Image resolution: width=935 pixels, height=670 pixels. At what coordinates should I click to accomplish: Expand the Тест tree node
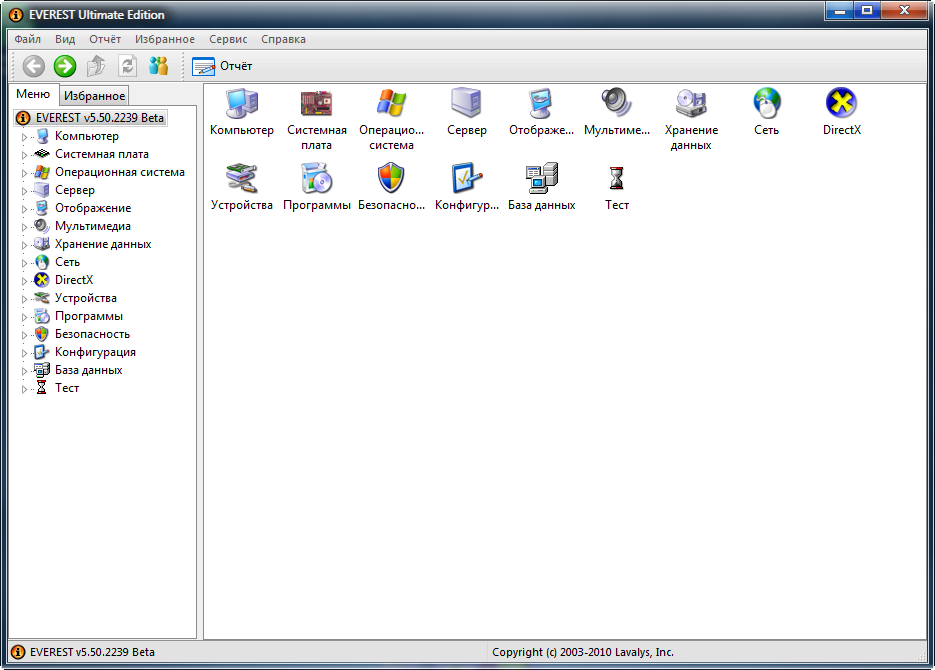tap(24, 389)
